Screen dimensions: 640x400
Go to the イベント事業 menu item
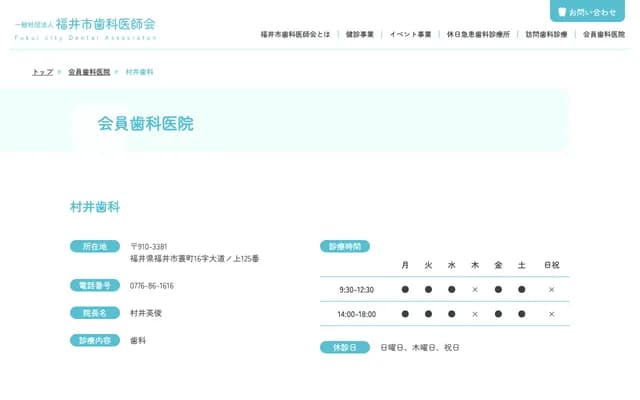click(410, 34)
